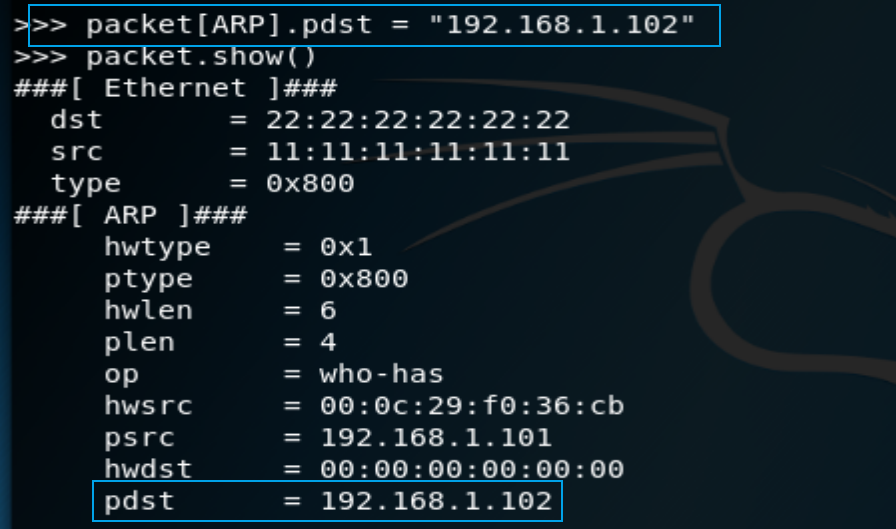Click the packet[ARP].pdst assignment command line
This screenshot has height=529, width=896.
click(354, 25)
